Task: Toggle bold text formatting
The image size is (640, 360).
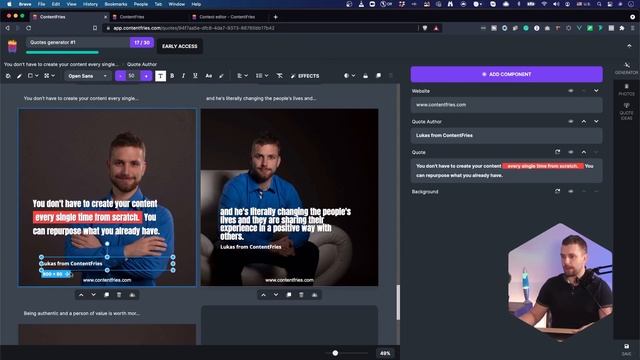Action: (172, 76)
